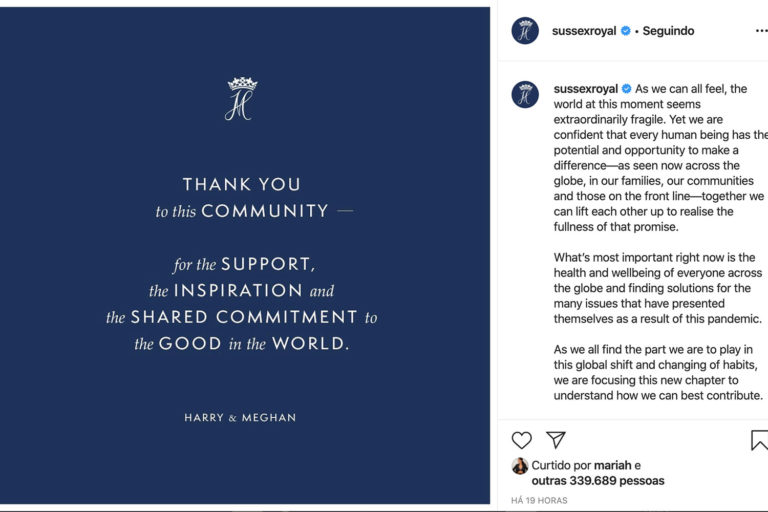768x512 pixels.
Task: Share the post using the paper plane icon
Action: [x=556, y=440]
